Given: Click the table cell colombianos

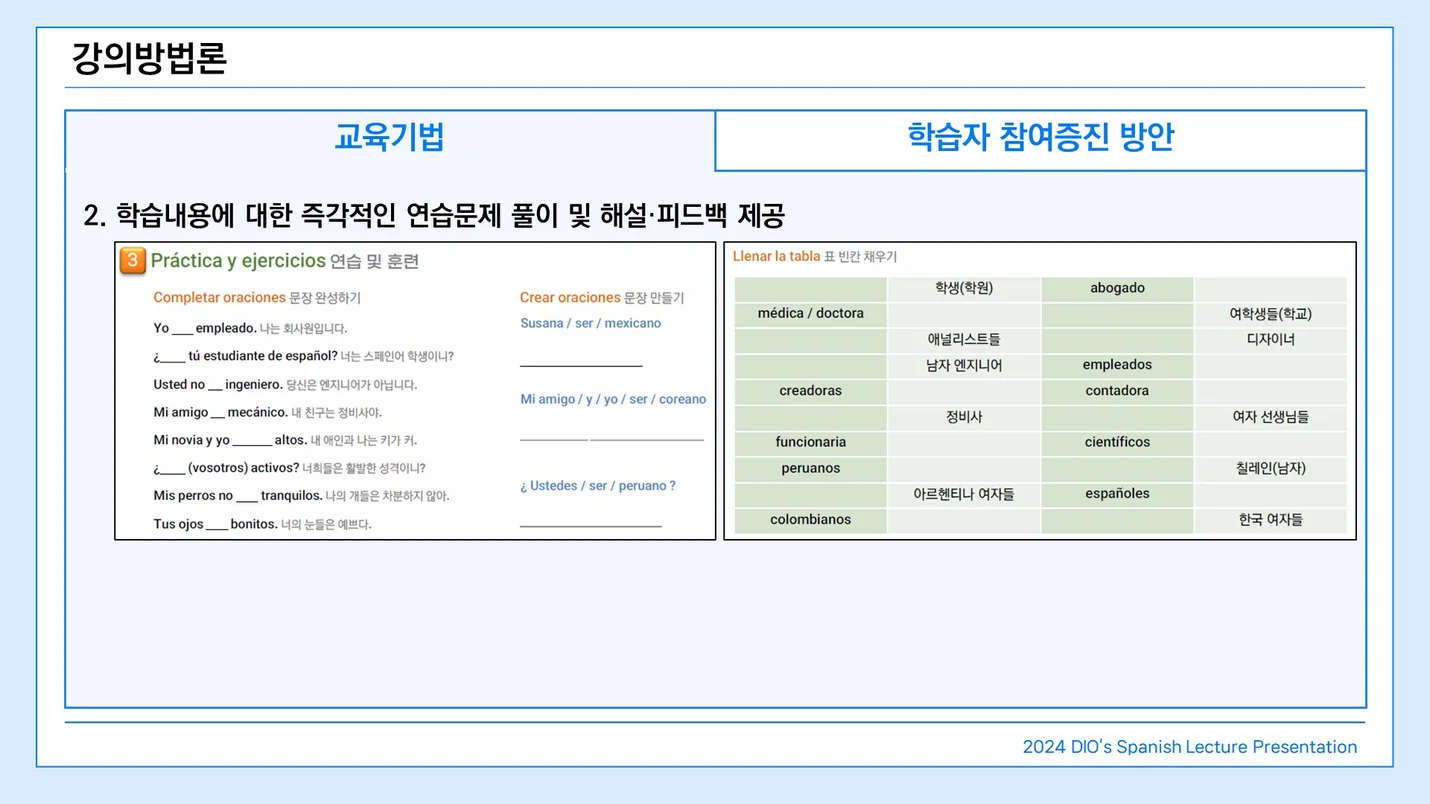Looking at the screenshot, I should pyautogui.click(x=810, y=520).
